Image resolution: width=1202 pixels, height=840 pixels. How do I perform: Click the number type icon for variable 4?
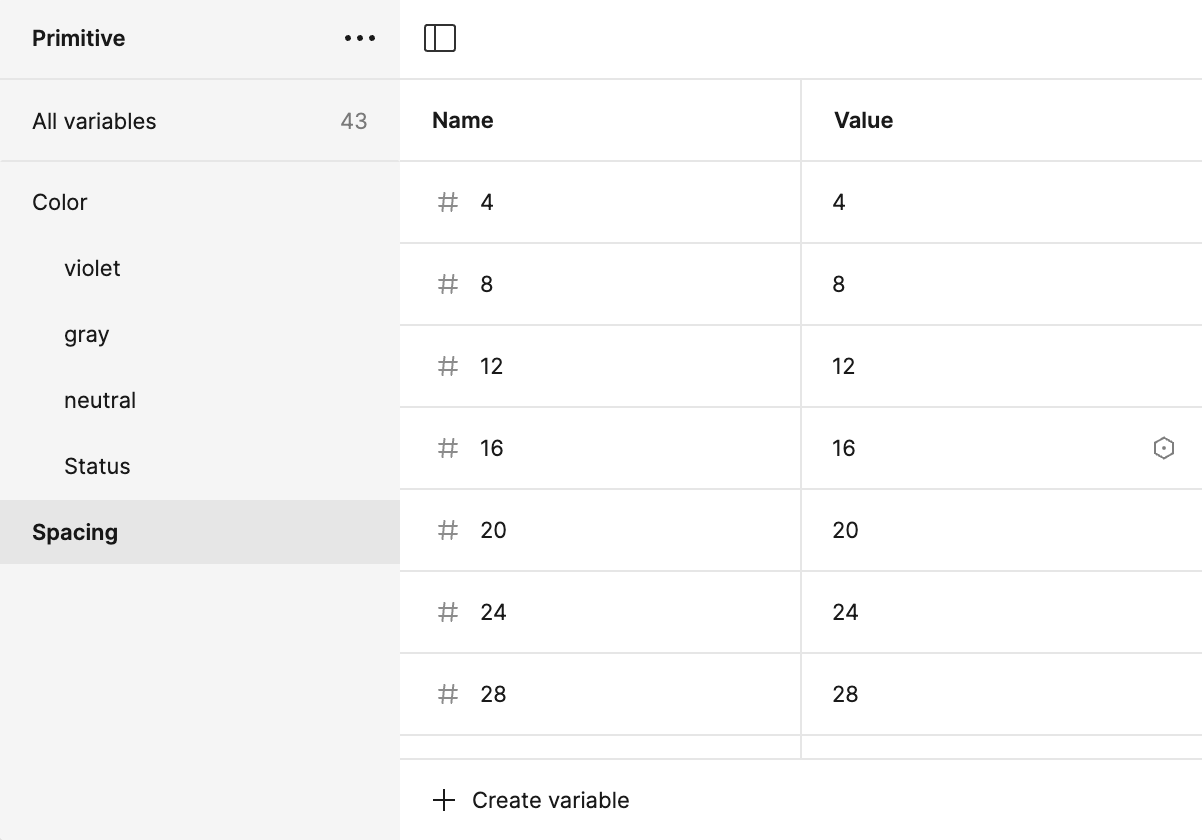tap(448, 202)
